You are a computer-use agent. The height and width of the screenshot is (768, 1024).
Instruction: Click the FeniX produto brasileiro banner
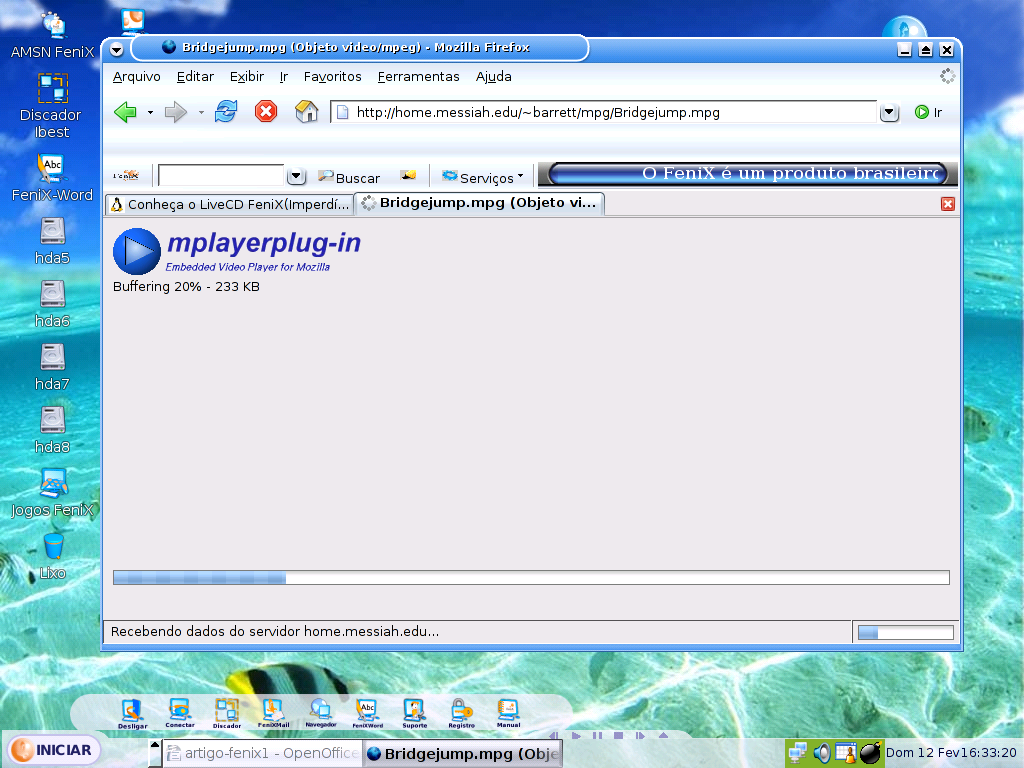747,174
